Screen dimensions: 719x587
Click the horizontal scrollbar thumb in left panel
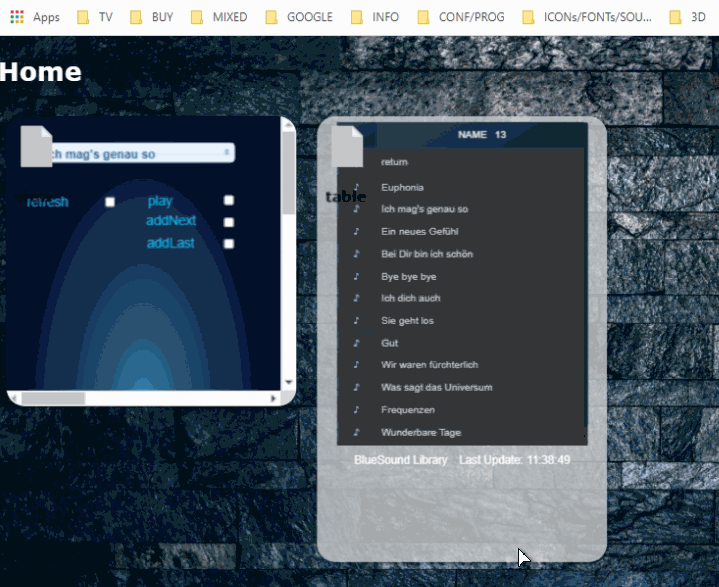point(53,398)
